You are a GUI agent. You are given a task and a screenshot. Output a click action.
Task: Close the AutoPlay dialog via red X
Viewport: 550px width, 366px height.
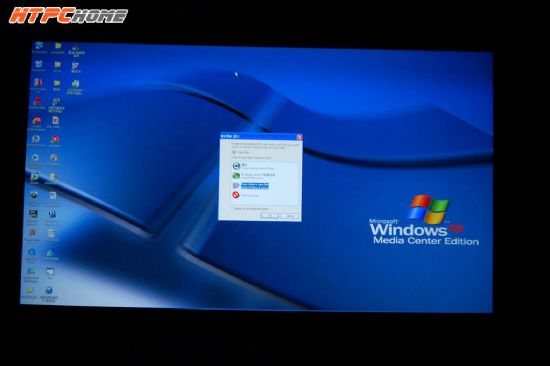click(299, 137)
